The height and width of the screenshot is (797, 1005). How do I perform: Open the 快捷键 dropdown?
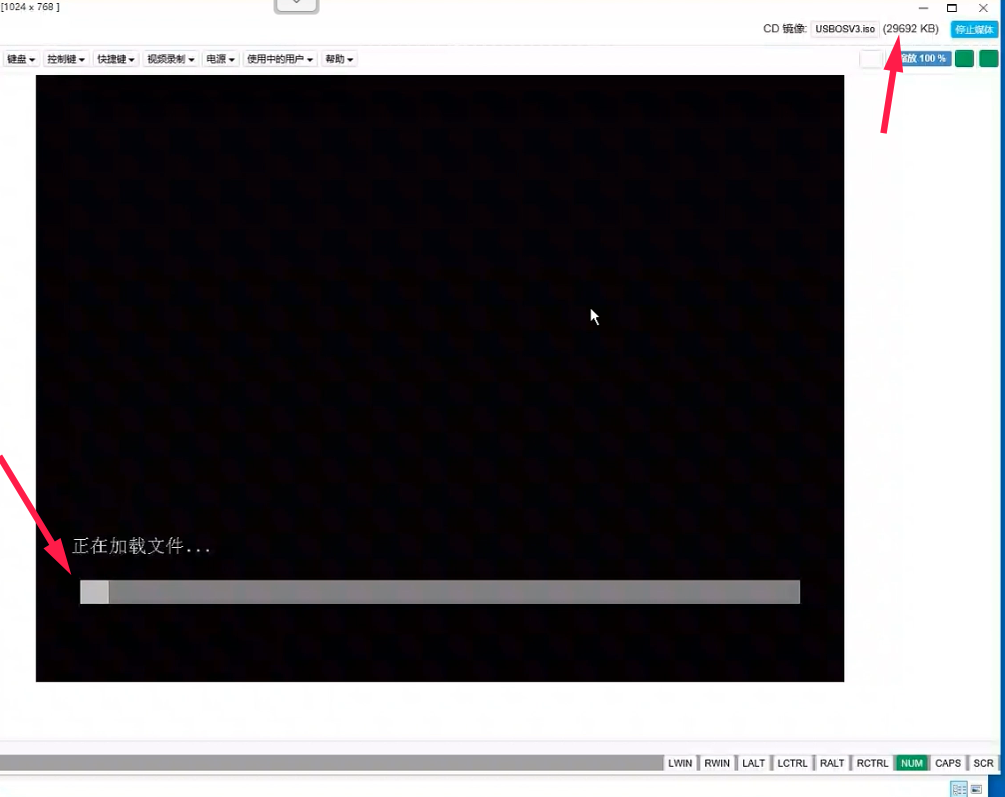115,59
